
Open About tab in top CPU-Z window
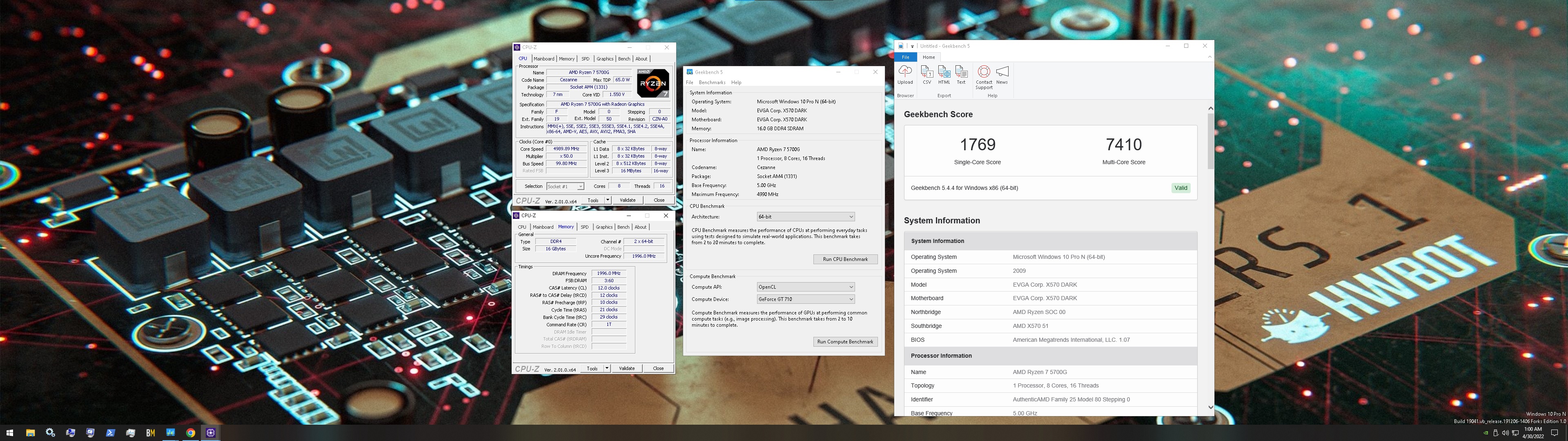(641, 59)
